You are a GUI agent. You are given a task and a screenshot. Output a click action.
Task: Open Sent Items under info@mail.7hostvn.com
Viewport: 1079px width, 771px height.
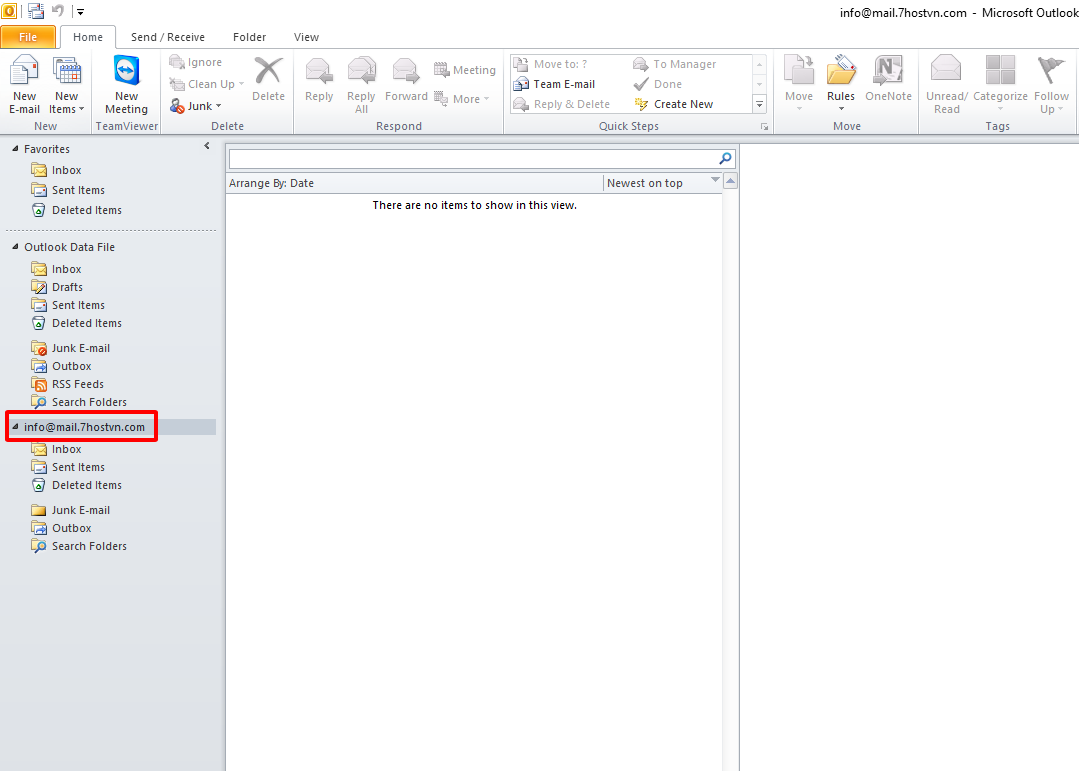68,467
